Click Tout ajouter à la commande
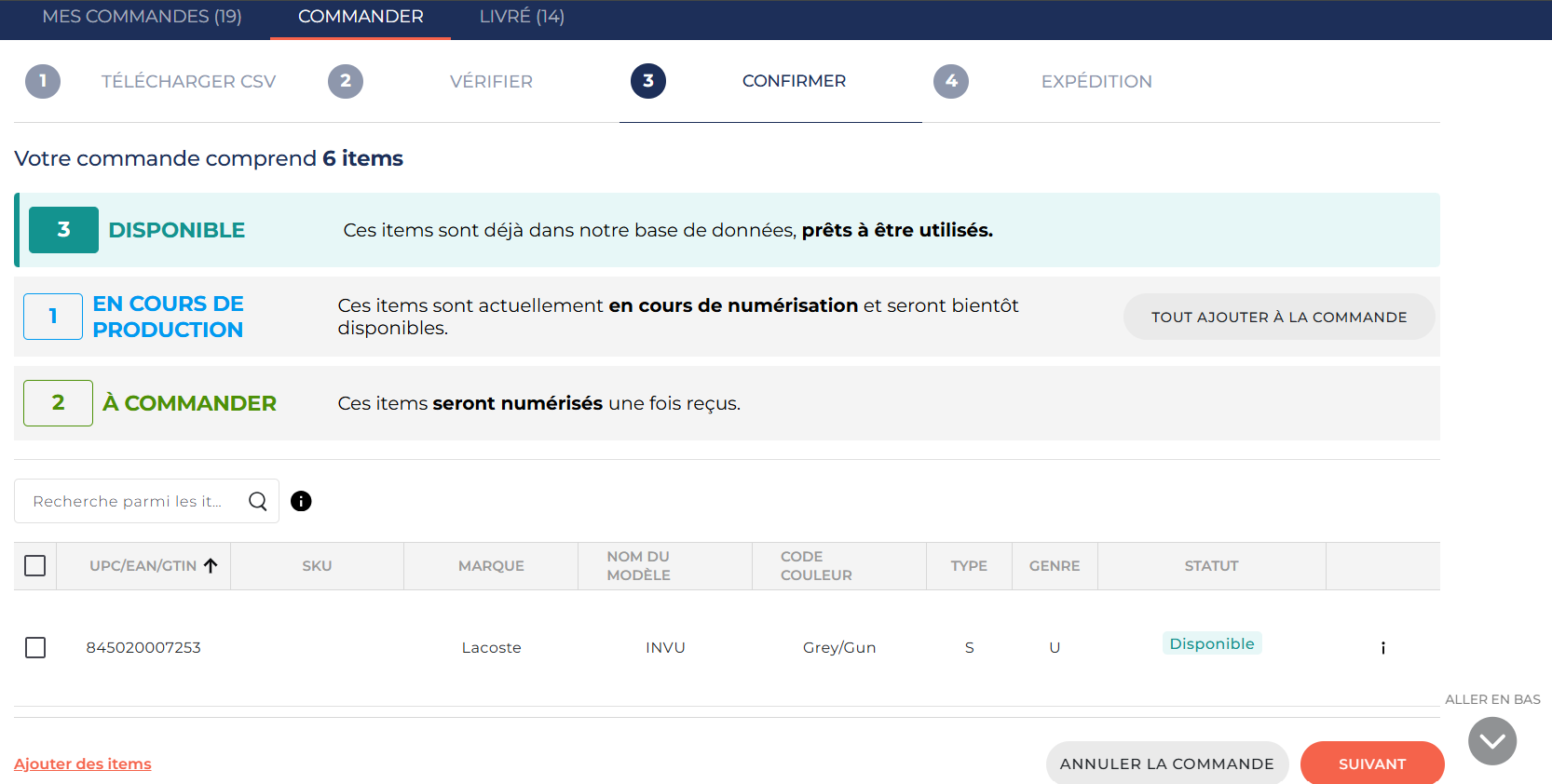The image size is (1552, 784). click(x=1278, y=317)
